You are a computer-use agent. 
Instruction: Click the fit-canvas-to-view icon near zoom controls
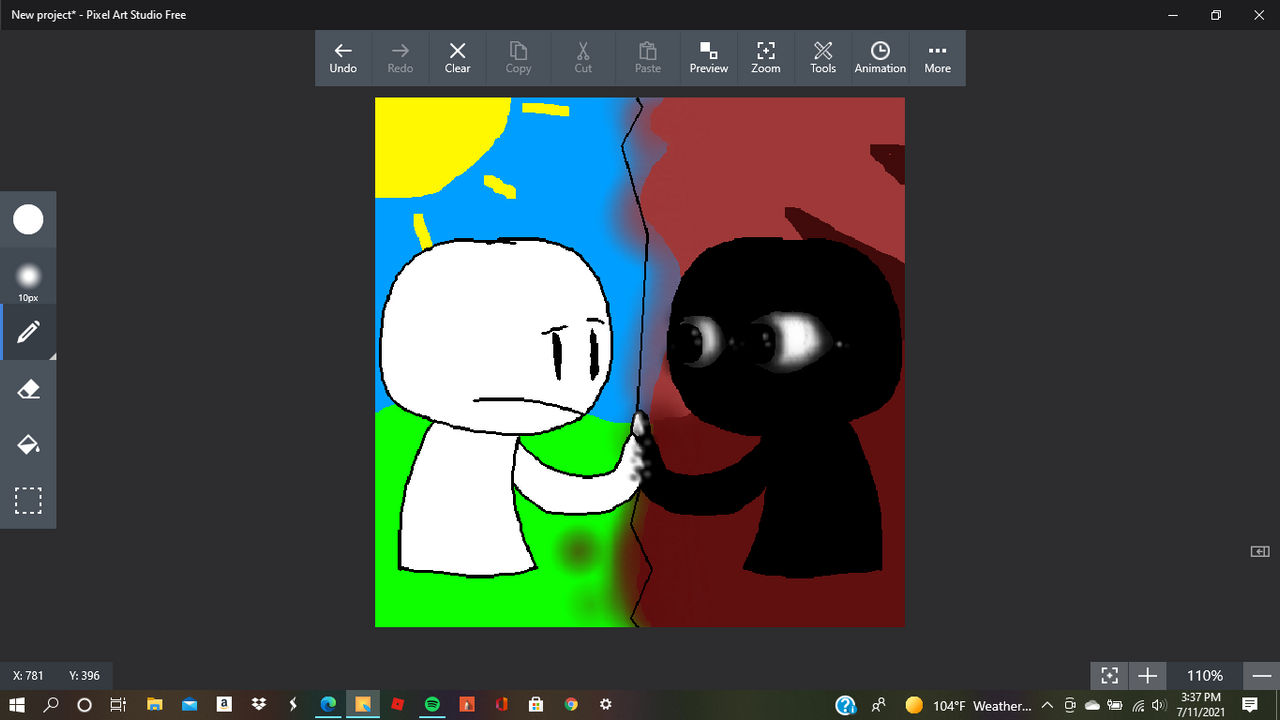click(x=1109, y=675)
